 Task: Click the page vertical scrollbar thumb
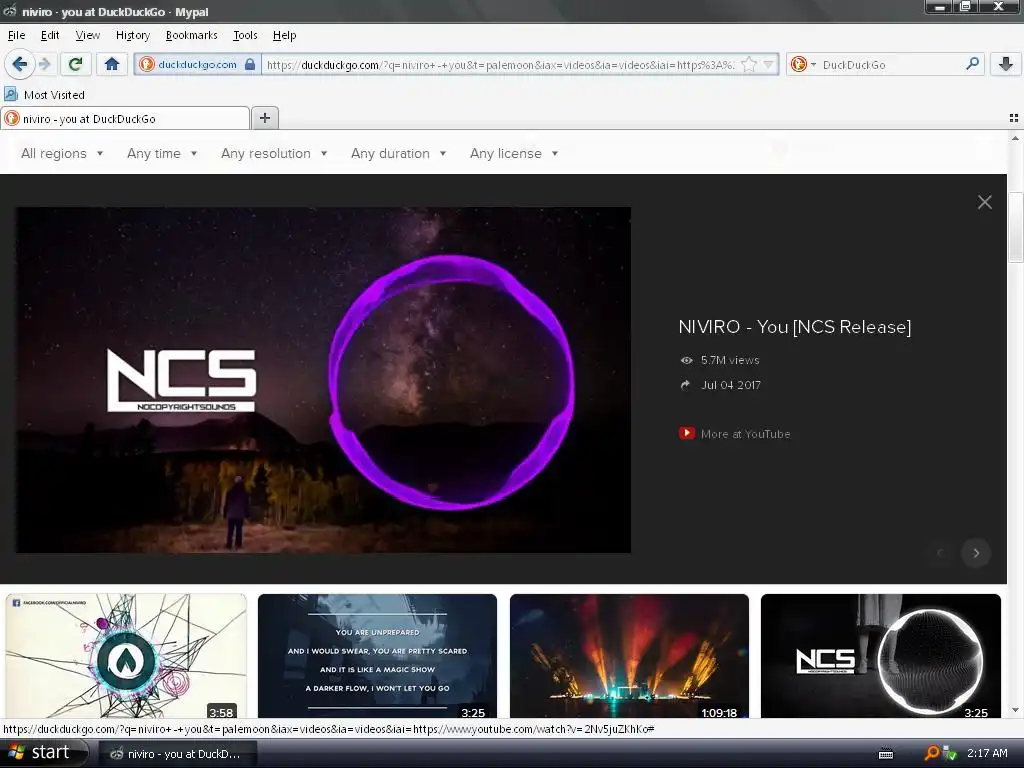[1016, 227]
